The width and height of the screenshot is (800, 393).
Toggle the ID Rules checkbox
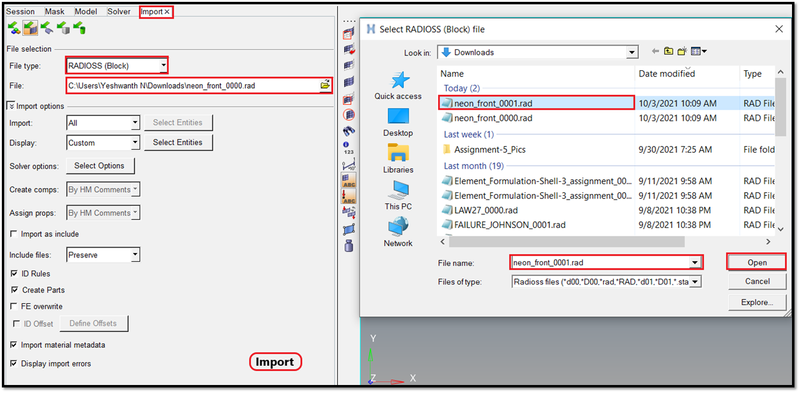[14, 274]
